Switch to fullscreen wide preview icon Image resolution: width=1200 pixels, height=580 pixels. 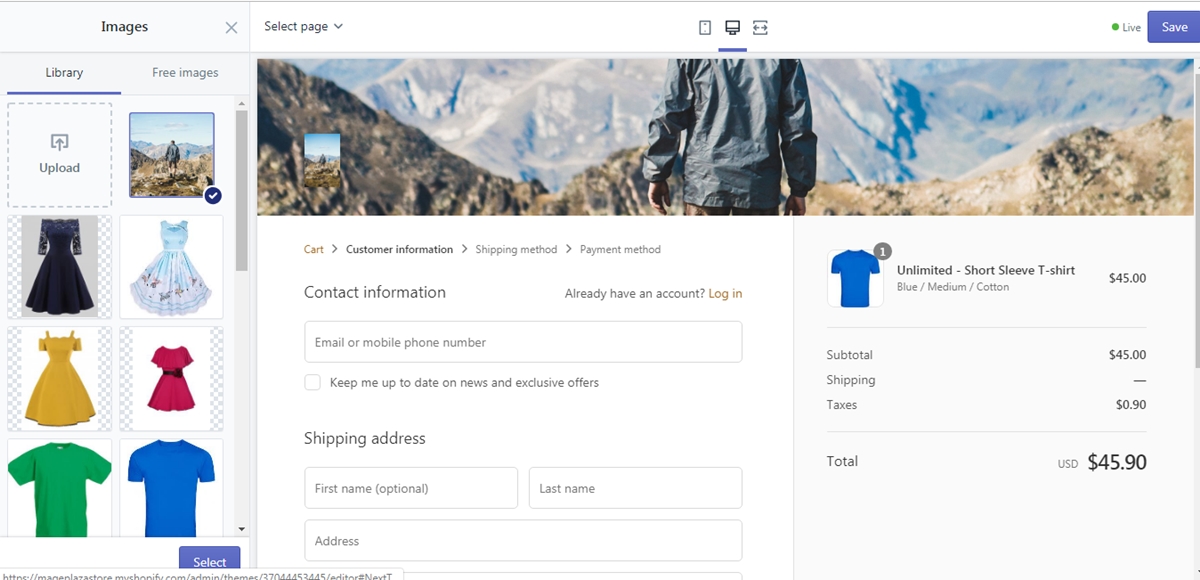coord(760,27)
